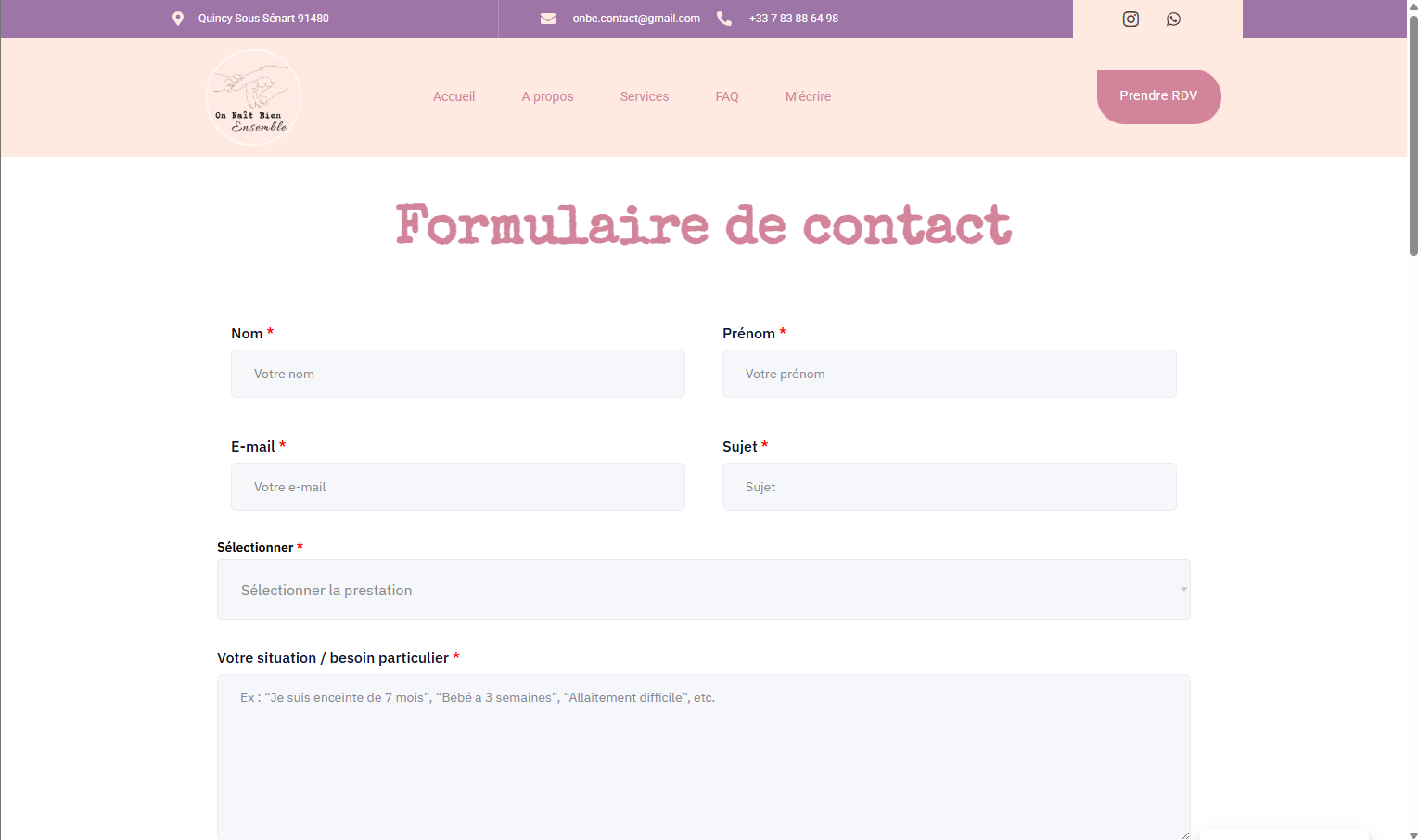The height and width of the screenshot is (840, 1418).
Task: Click the envelope email icon
Action: (548, 19)
